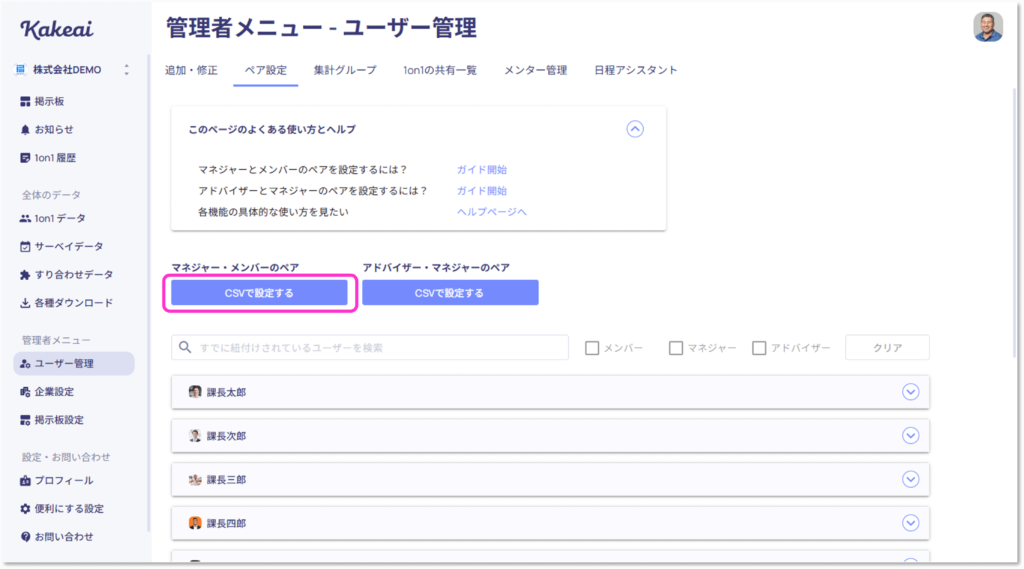
Task: Select the サーベイデータ calendar icon
Action: (x=25, y=246)
